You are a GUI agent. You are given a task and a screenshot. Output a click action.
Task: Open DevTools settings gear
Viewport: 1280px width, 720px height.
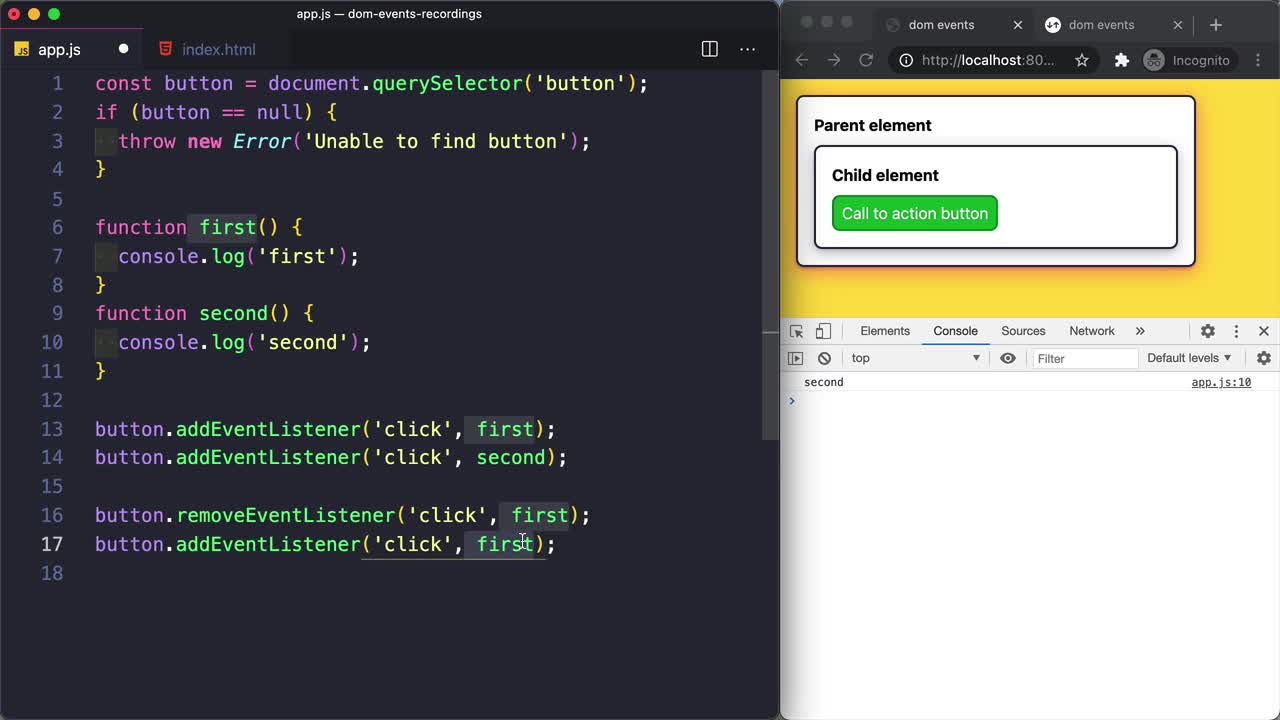point(1207,331)
